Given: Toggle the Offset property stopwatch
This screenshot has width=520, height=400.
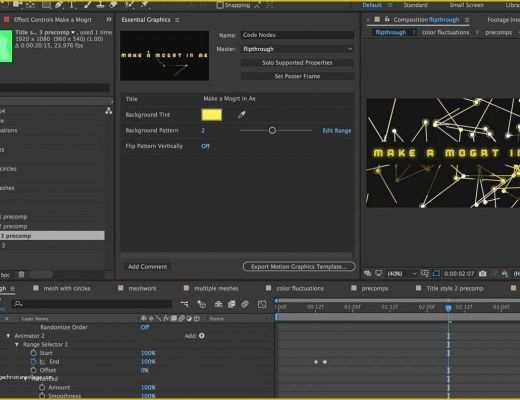Looking at the screenshot, I should click(33, 370).
